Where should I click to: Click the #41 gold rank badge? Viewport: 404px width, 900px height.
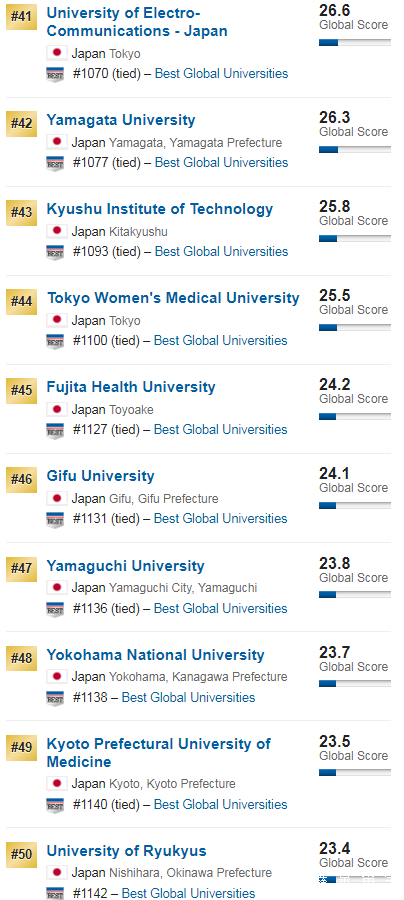click(21, 17)
